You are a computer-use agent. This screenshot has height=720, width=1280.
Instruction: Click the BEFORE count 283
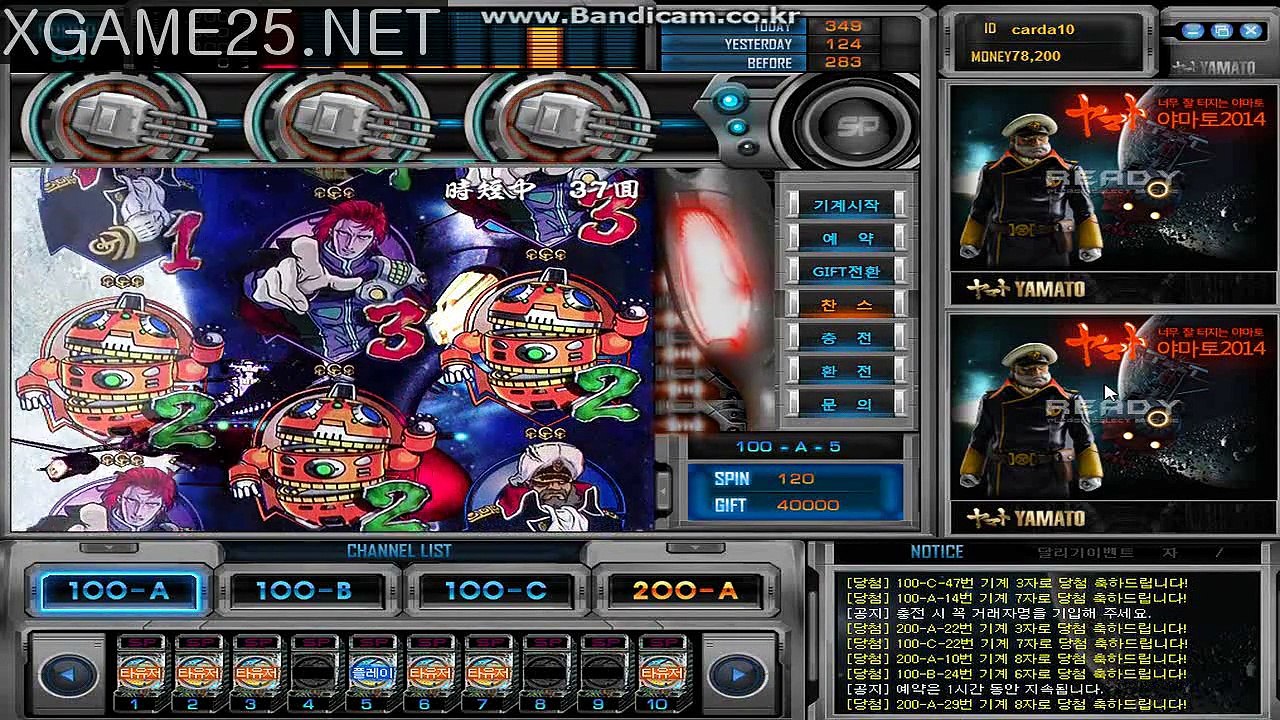tap(843, 63)
